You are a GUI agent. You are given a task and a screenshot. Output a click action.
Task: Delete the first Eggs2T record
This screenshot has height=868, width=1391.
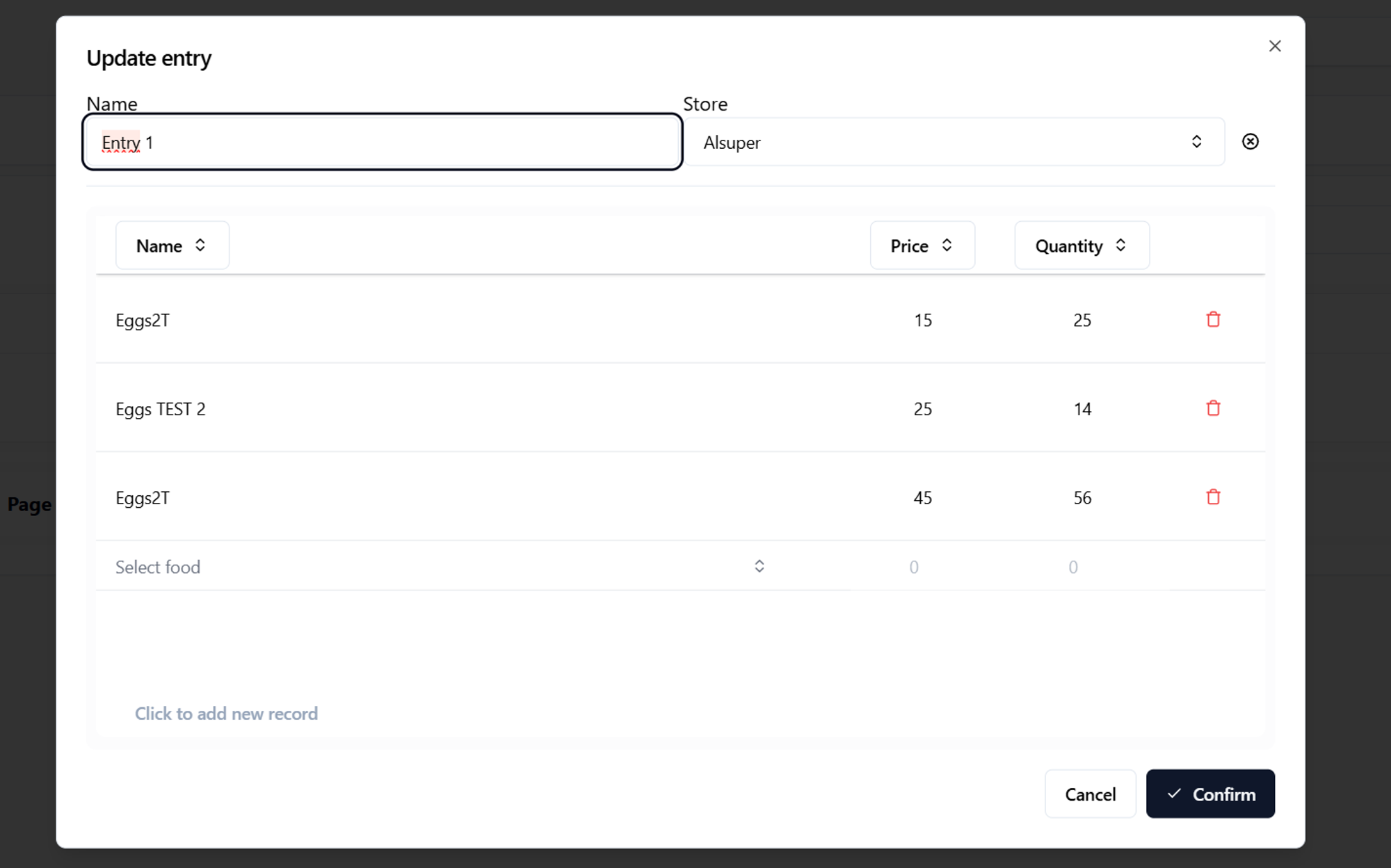1213,319
